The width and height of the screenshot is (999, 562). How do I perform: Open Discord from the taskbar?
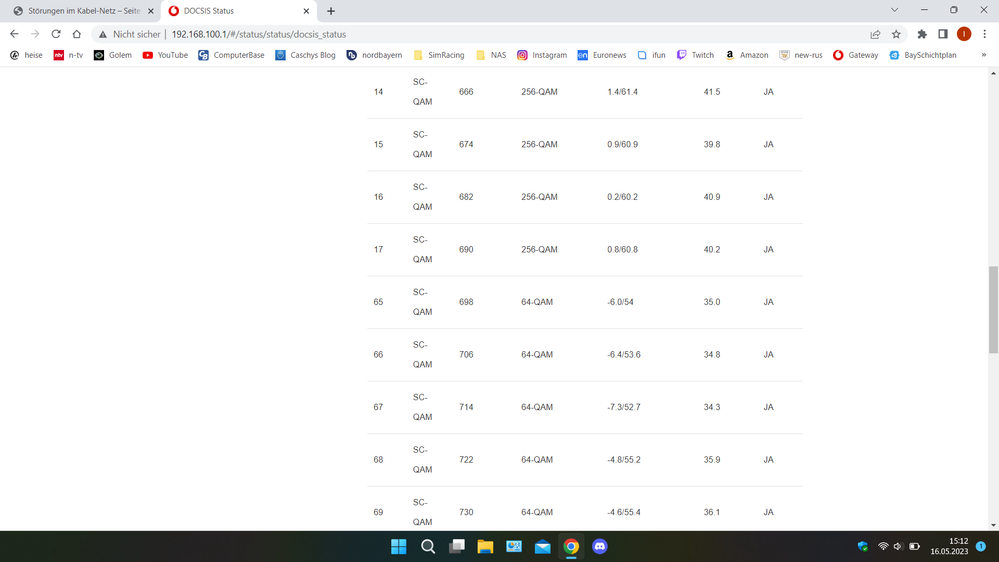(x=600, y=547)
